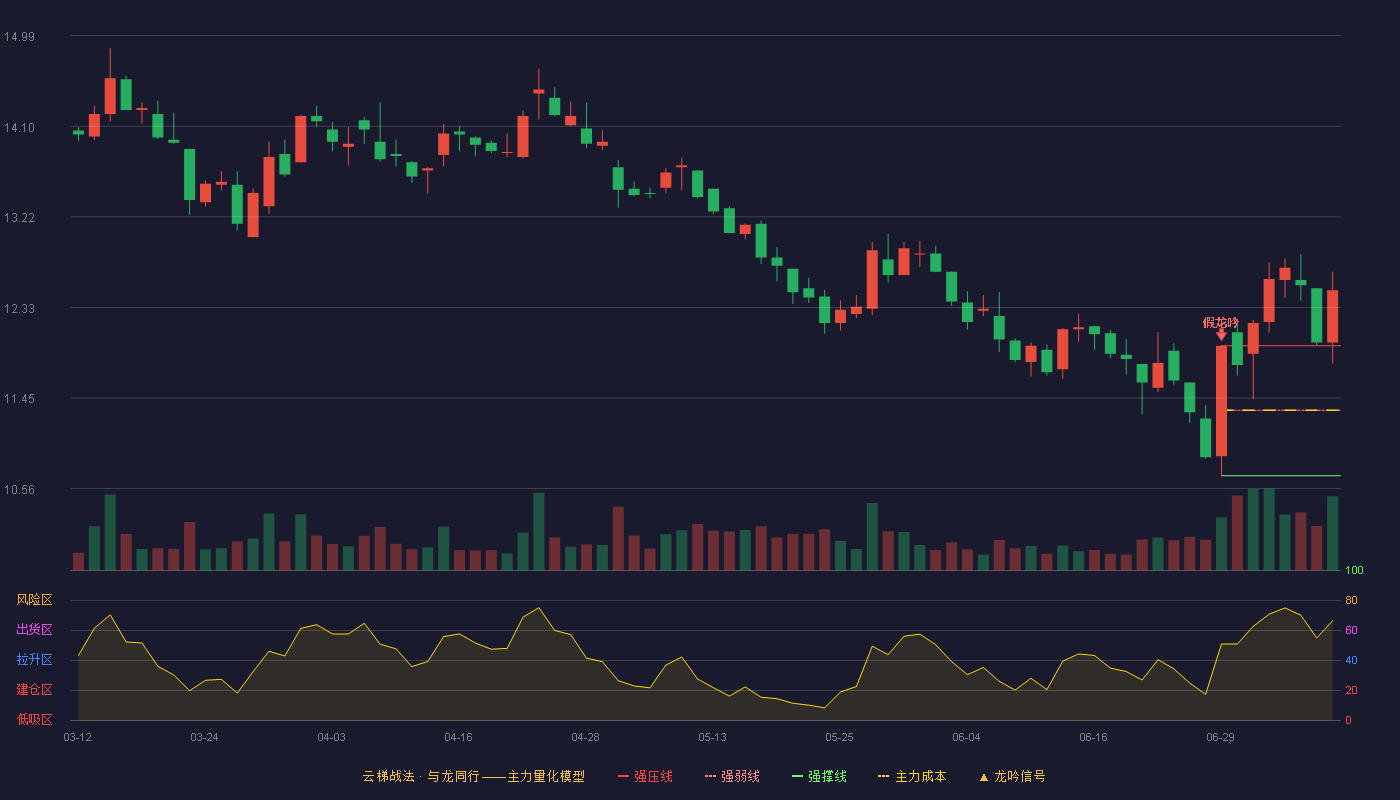Select the 建仓区 zone label

[x=34, y=690]
